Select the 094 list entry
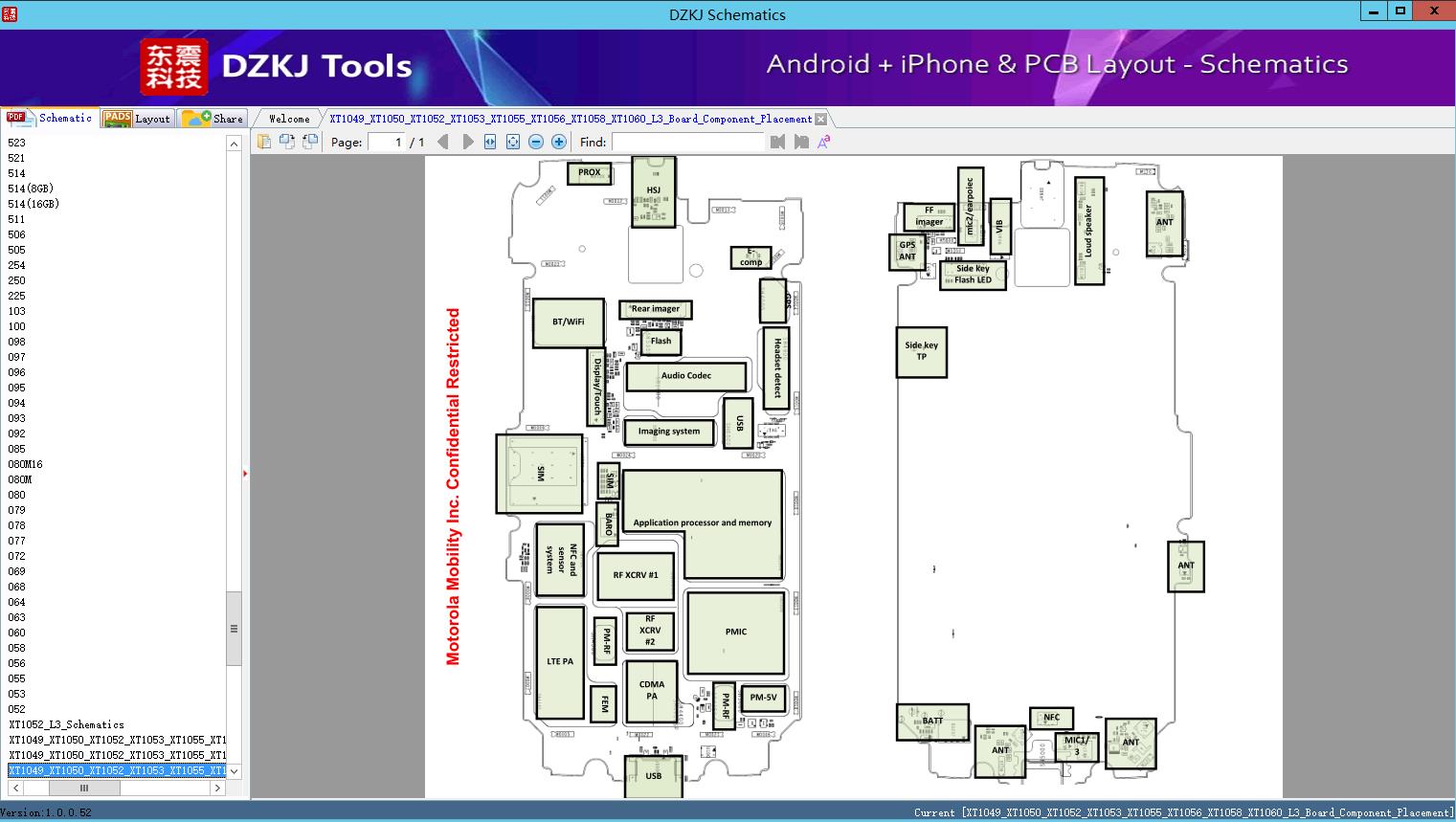The image size is (1456, 822). pos(16,403)
